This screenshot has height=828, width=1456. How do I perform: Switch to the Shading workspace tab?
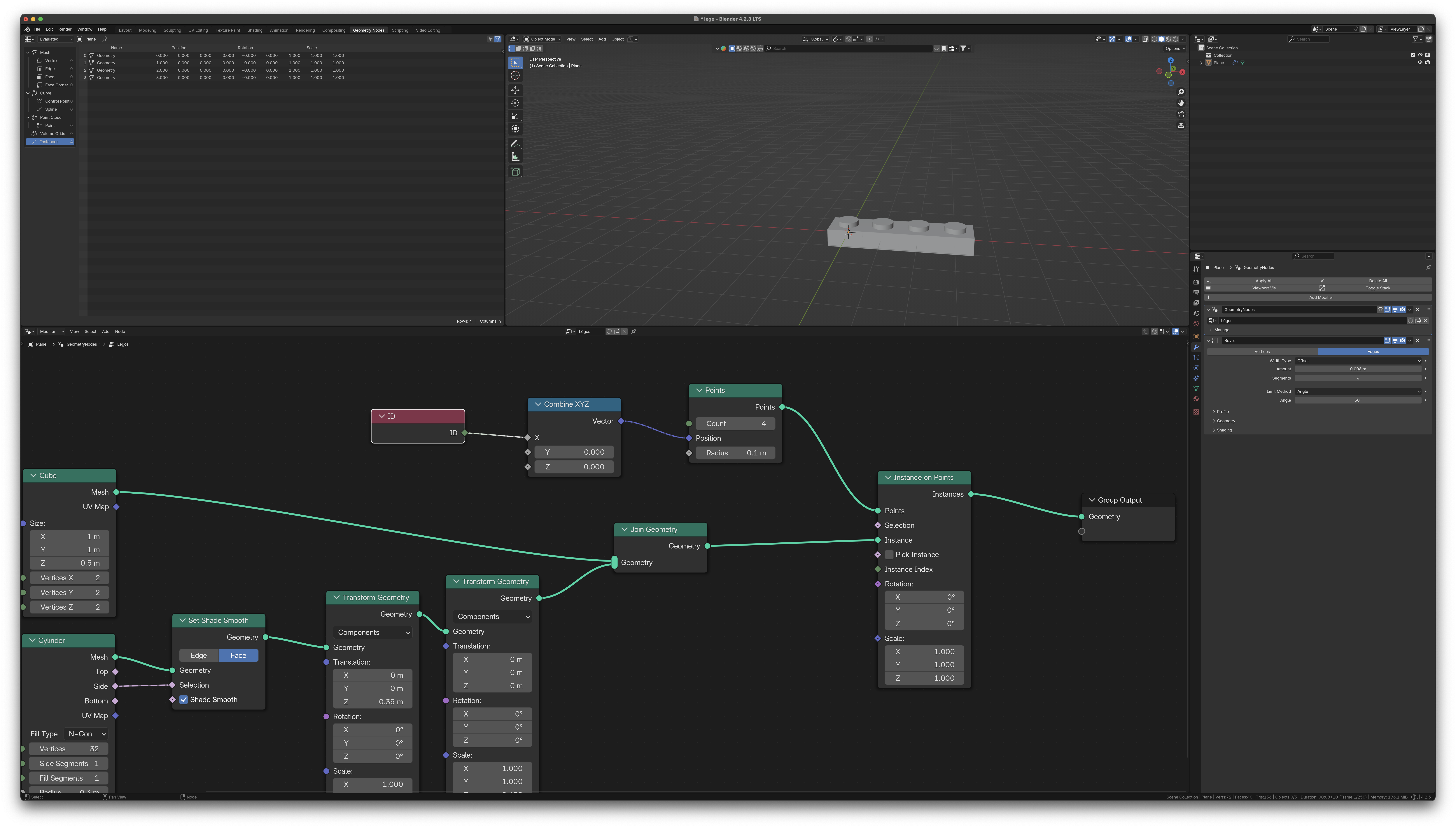pos(255,30)
